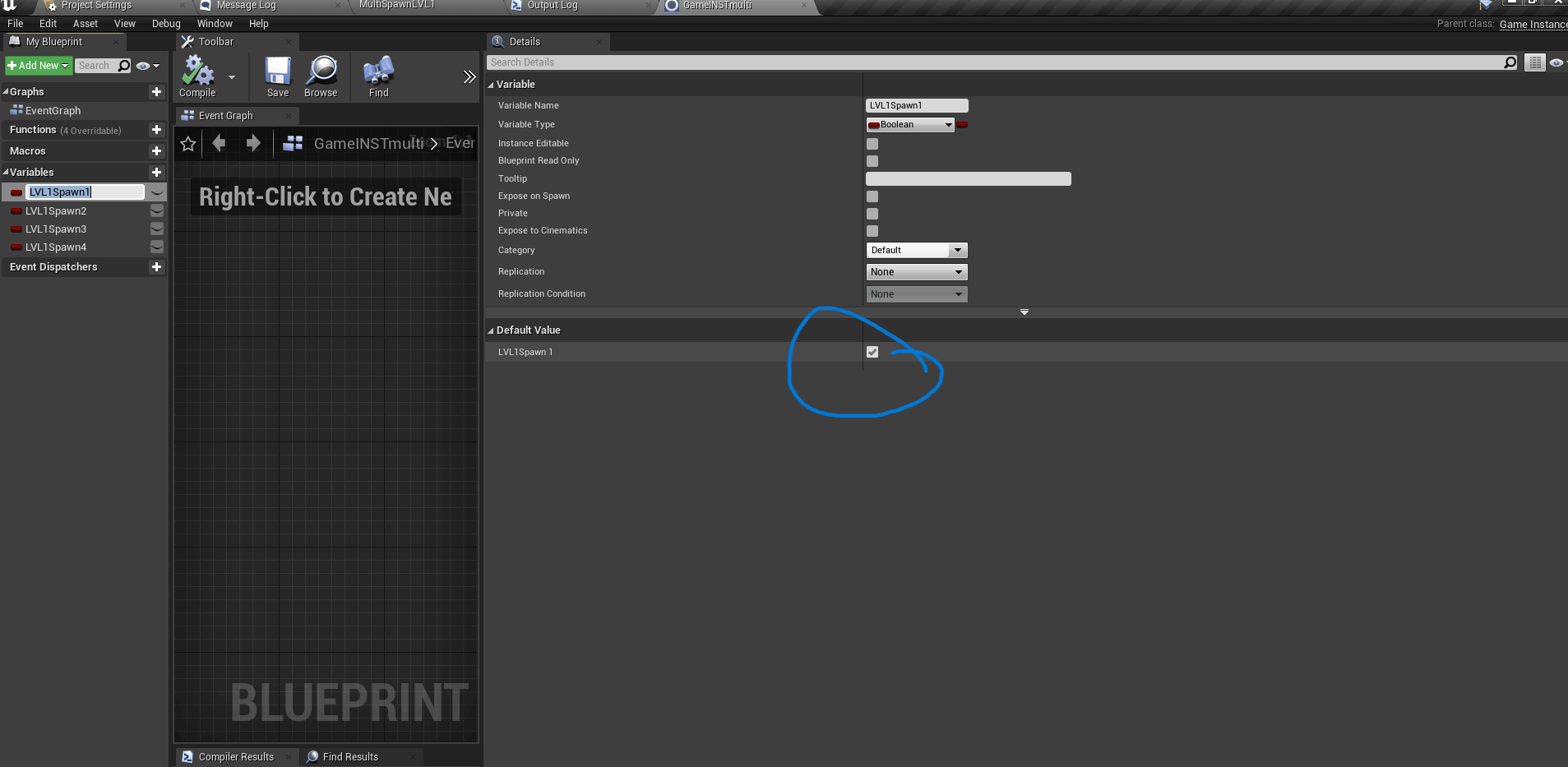Enable the Instance Editable checkbox
The height and width of the screenshot is (767, 1568).
872,143
